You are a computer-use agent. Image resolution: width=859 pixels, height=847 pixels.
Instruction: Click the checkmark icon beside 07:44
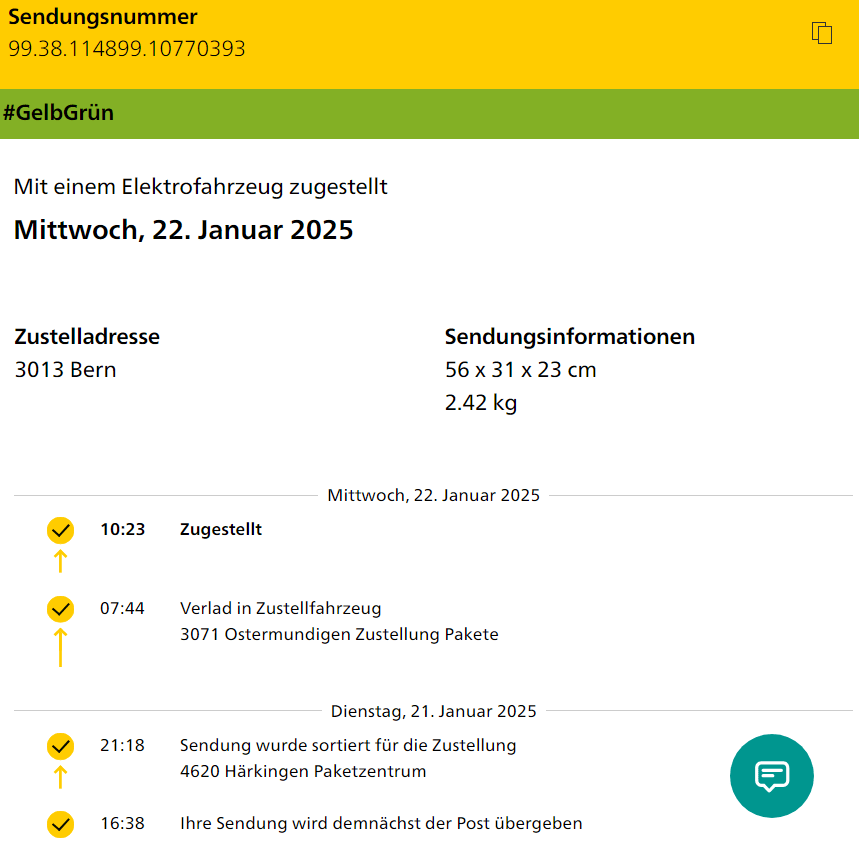[61, 608]
